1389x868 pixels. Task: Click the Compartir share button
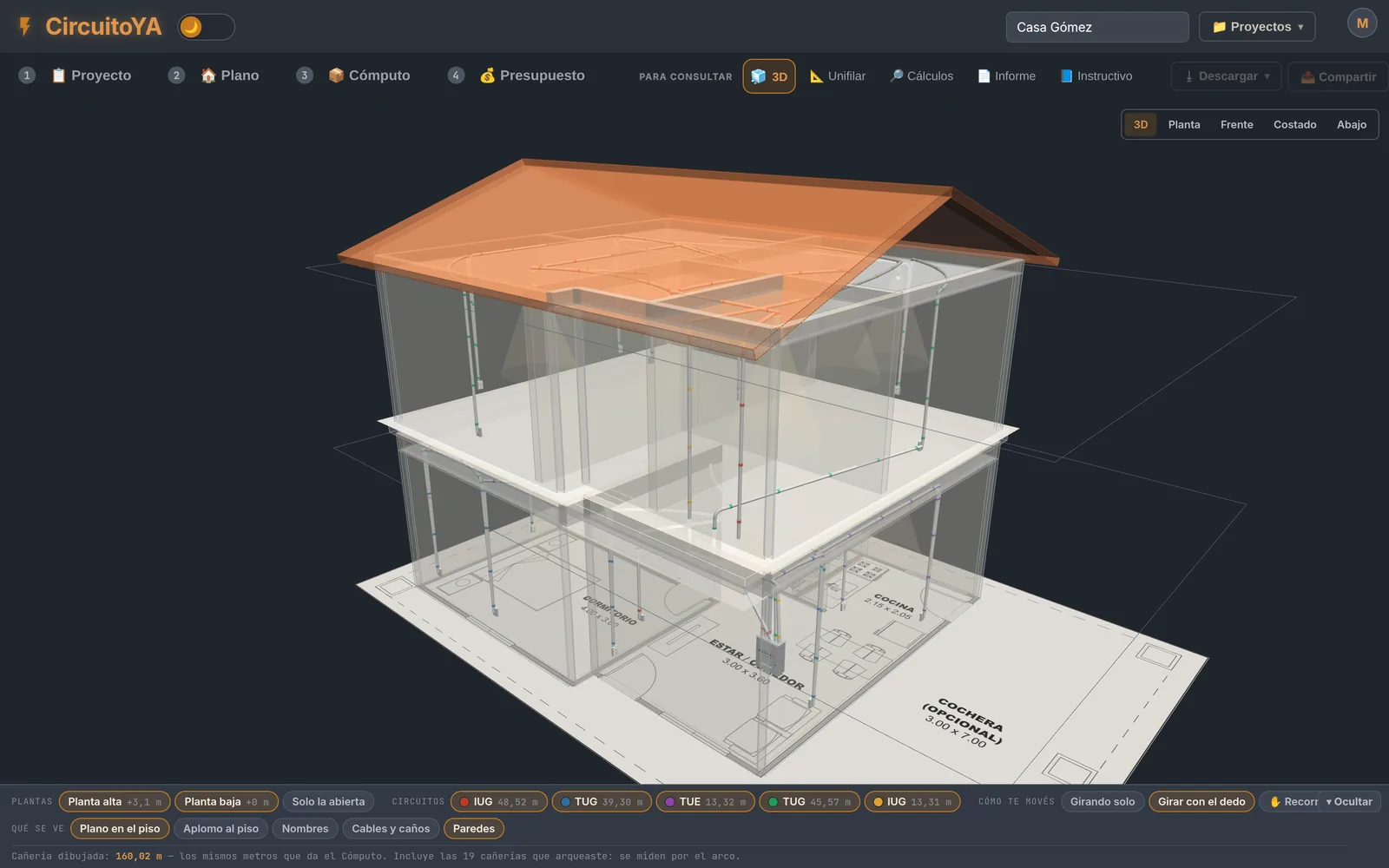click(1338, 76)
